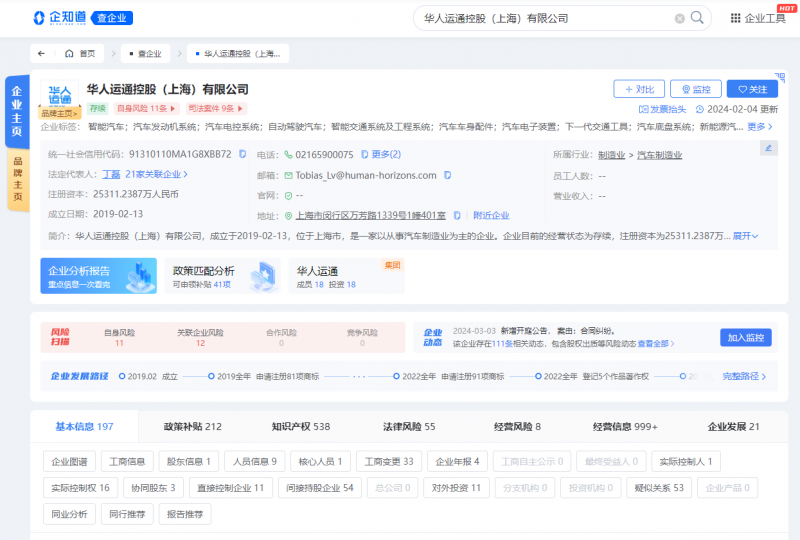Select 同业分析 sub-item
The image size is (800, 540).
coord(69,514)
